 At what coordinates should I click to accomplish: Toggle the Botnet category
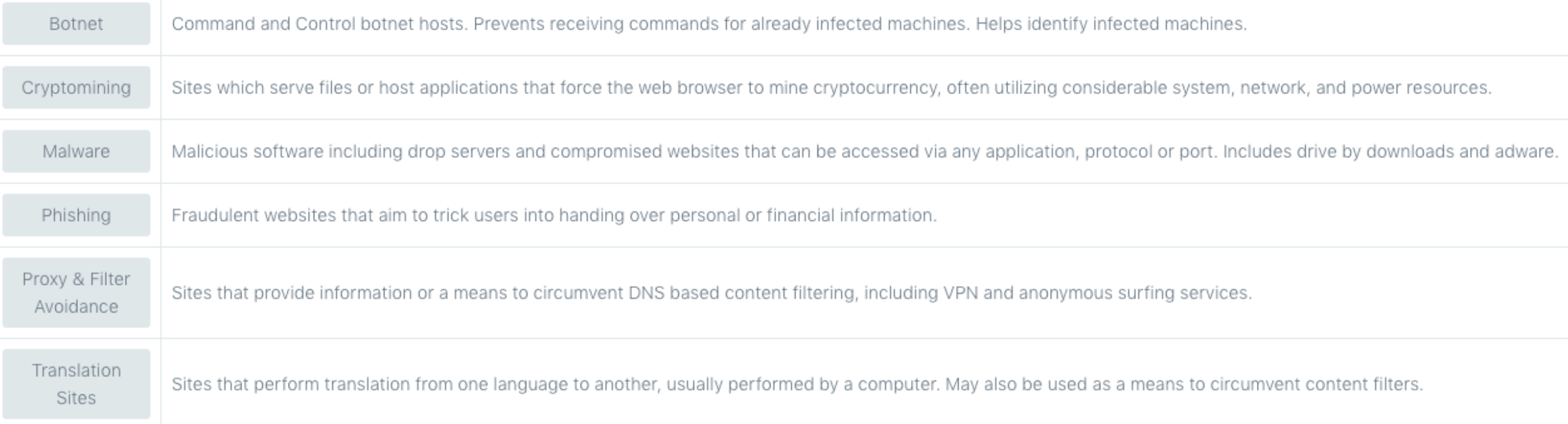point(76,24)
